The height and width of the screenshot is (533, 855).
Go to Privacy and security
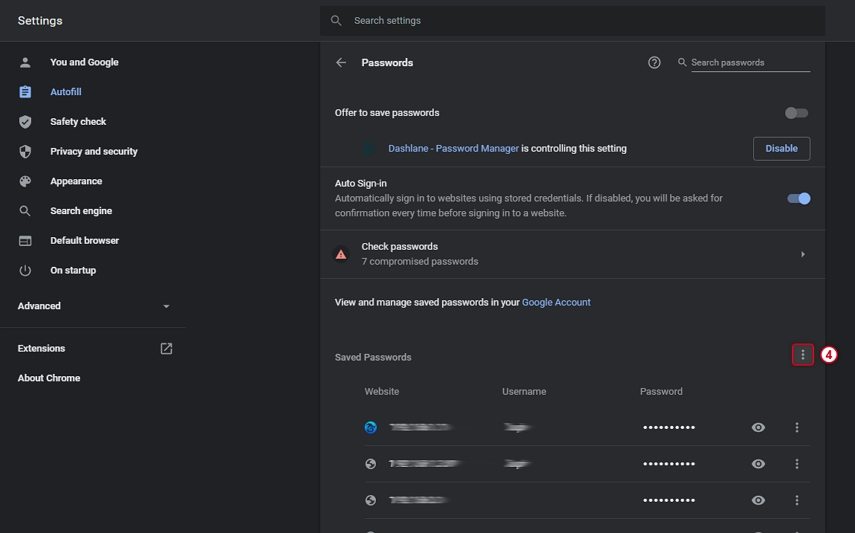click(x=93, y=151)
